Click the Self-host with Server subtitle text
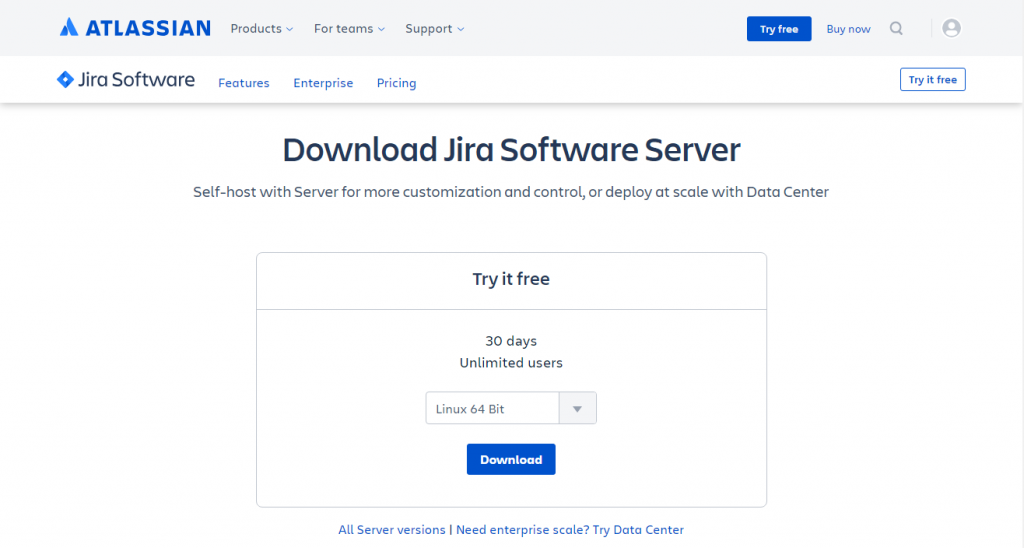 pos(511,192)
